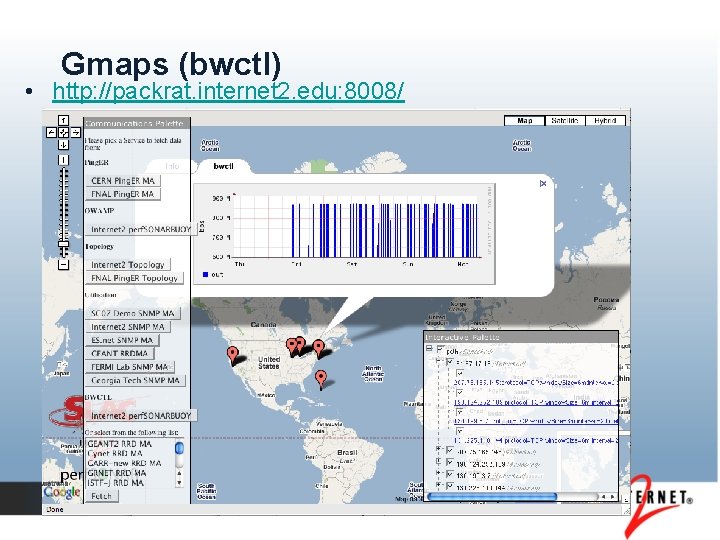Click the up arrow of the service list scrollbar
Viewport: 720px width, 540px height.
(179, 473)
